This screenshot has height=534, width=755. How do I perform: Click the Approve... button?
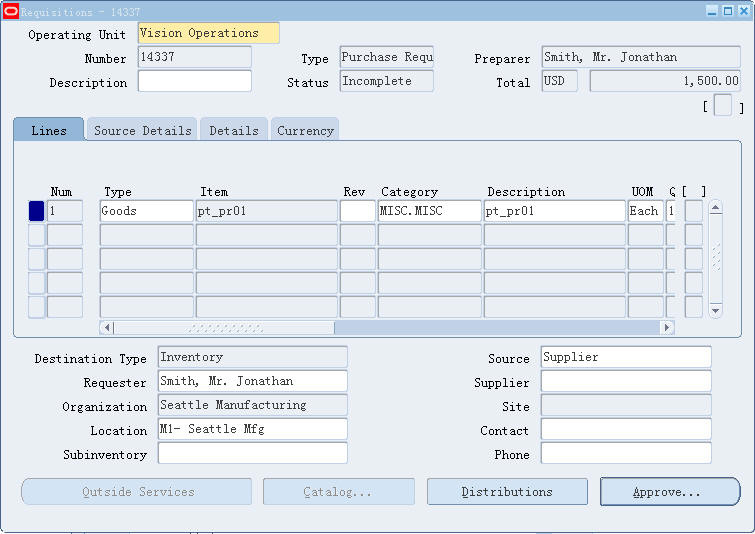tap(670, 492)
